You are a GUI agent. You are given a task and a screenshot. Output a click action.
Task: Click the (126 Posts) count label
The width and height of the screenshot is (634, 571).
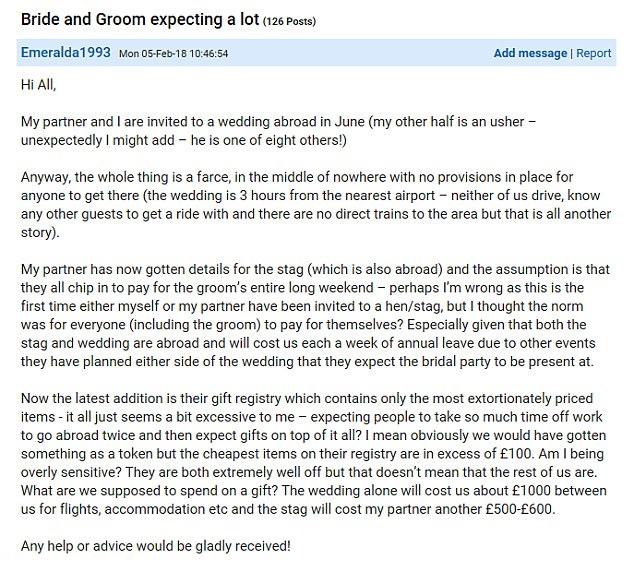coord(289,21)
